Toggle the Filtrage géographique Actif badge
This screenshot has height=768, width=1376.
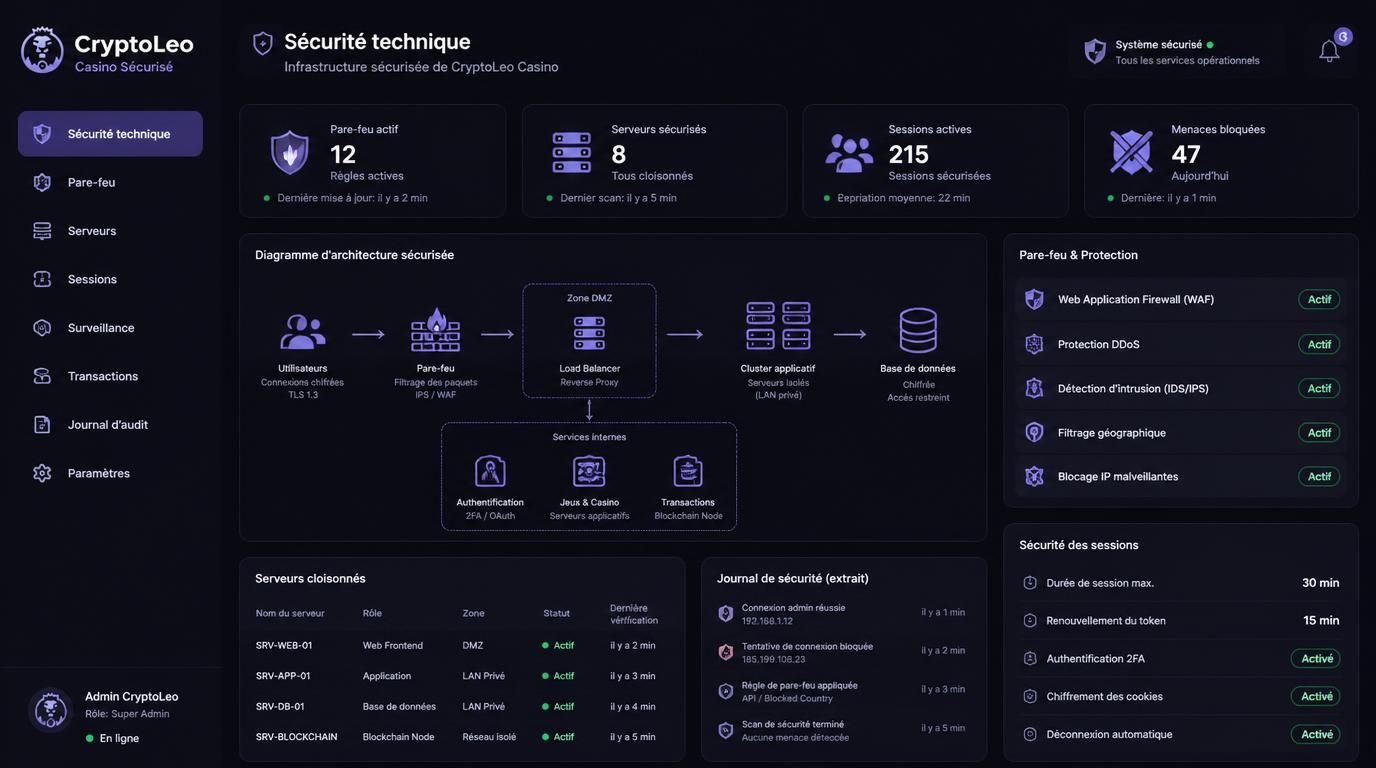point(1319,432)
